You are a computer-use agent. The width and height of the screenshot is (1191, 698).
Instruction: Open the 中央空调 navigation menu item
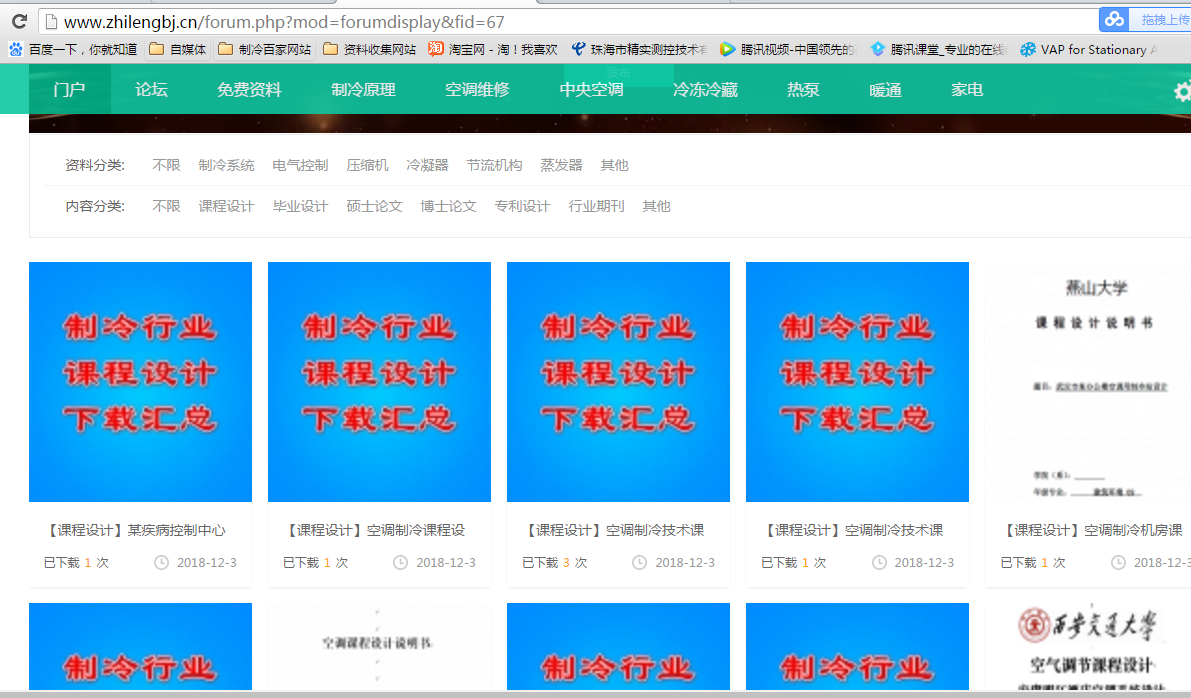coord(591,90)
